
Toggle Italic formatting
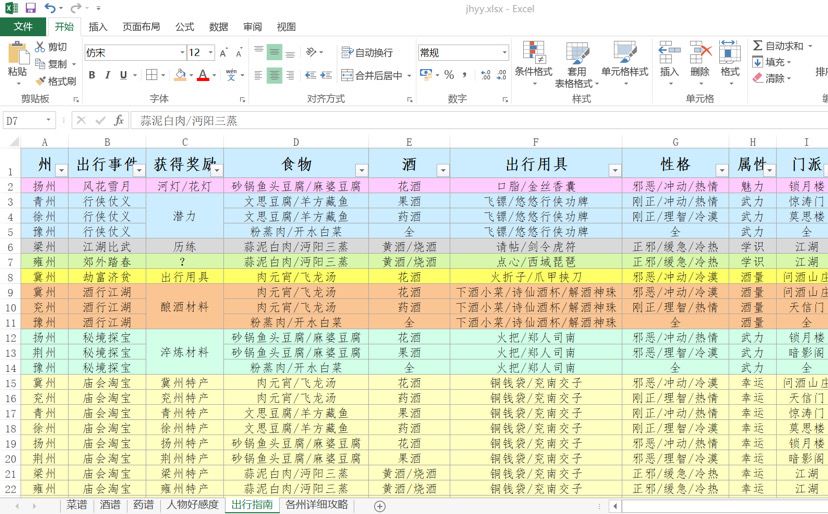click(108, 75)
